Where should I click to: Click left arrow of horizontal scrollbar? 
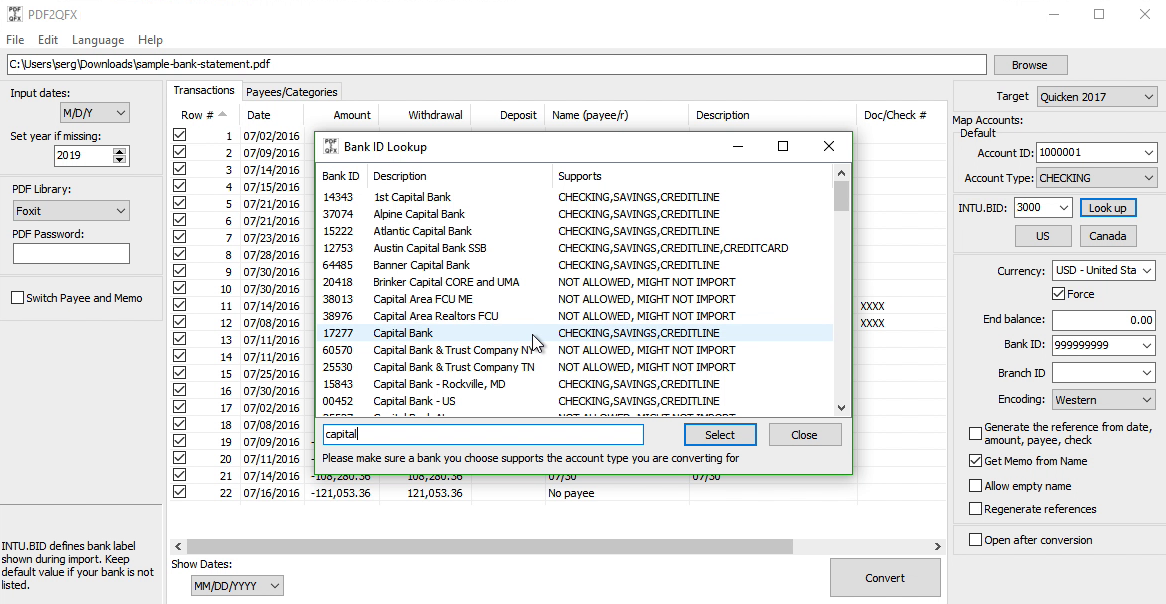click(x=177, y=546)
